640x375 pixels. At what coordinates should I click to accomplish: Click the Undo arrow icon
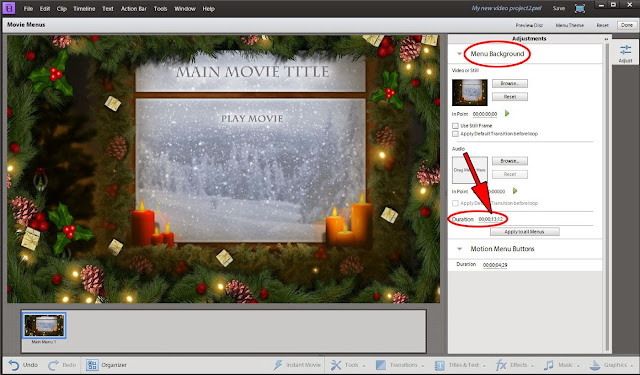(x=14, y=365)
